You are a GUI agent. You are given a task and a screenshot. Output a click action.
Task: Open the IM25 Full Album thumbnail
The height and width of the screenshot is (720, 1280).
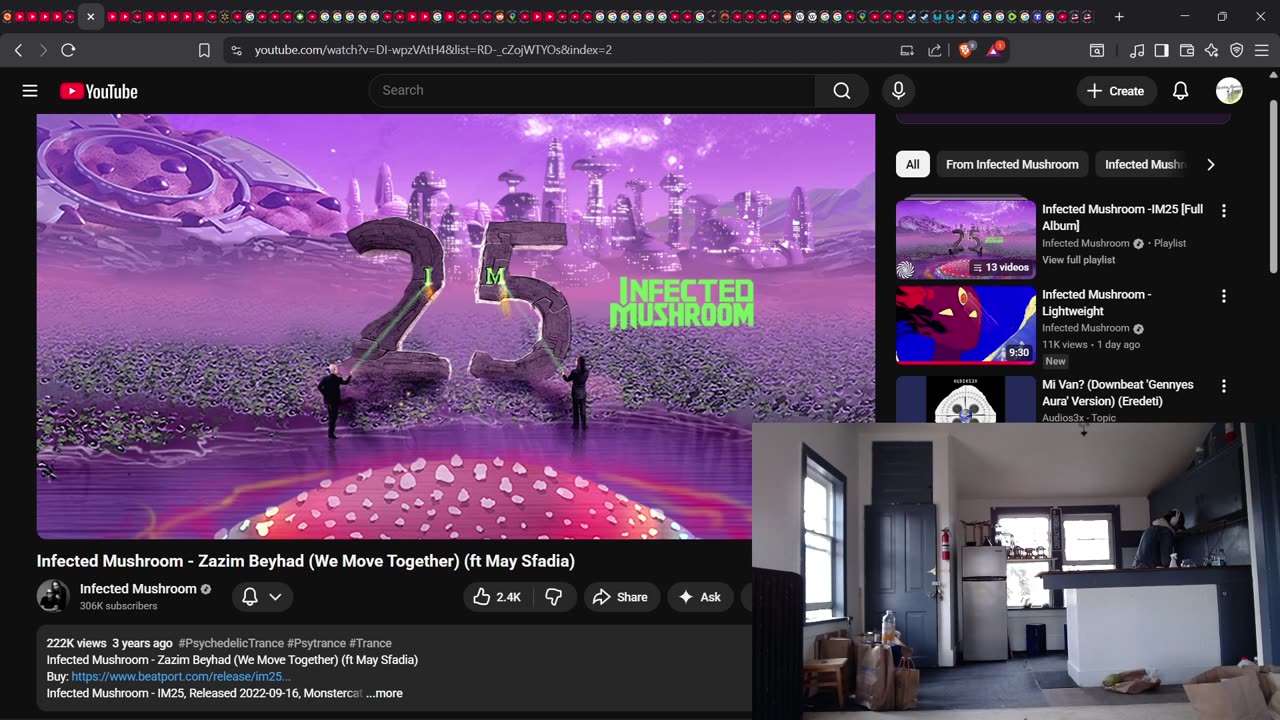(966, 239)
